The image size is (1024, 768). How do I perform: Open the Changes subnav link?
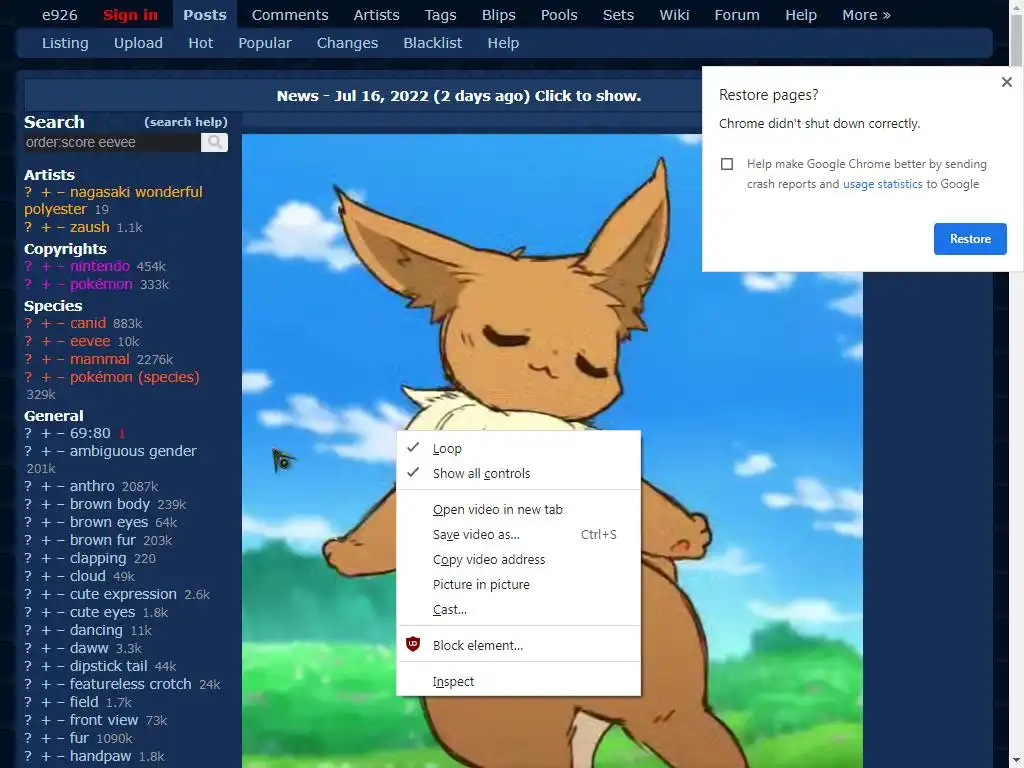(x=347, y=43)
